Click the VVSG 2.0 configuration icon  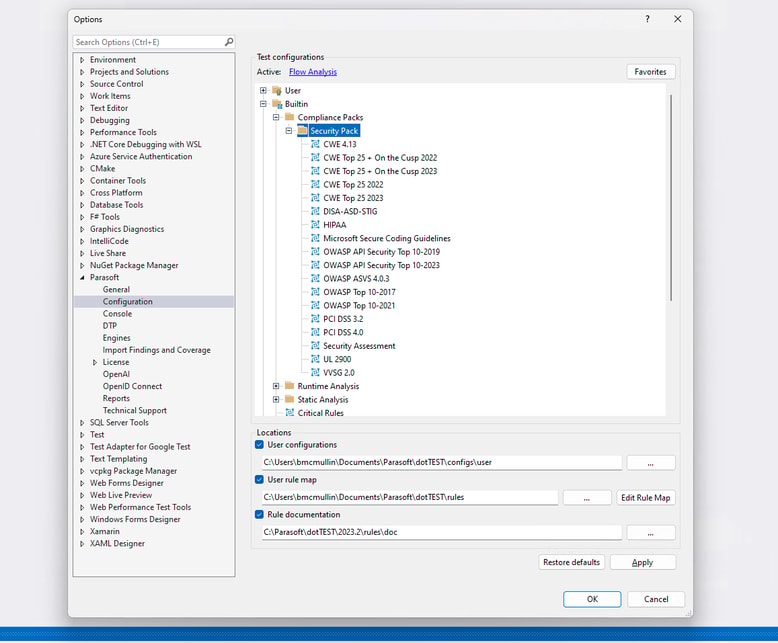pos(315,372)
